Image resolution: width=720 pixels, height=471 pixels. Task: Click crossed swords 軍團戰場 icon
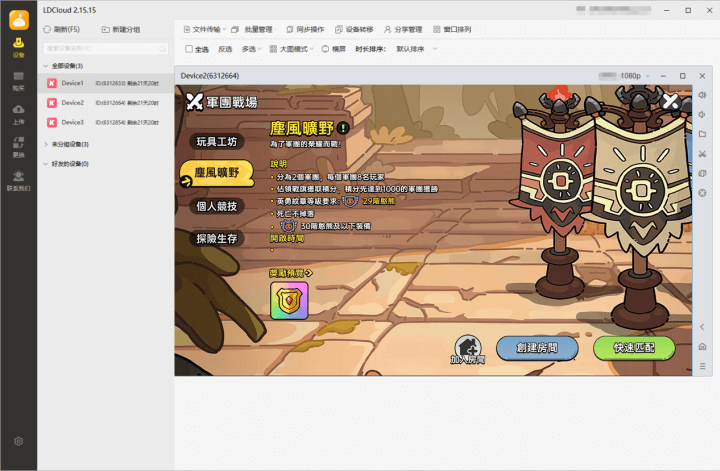pos(195,102)
